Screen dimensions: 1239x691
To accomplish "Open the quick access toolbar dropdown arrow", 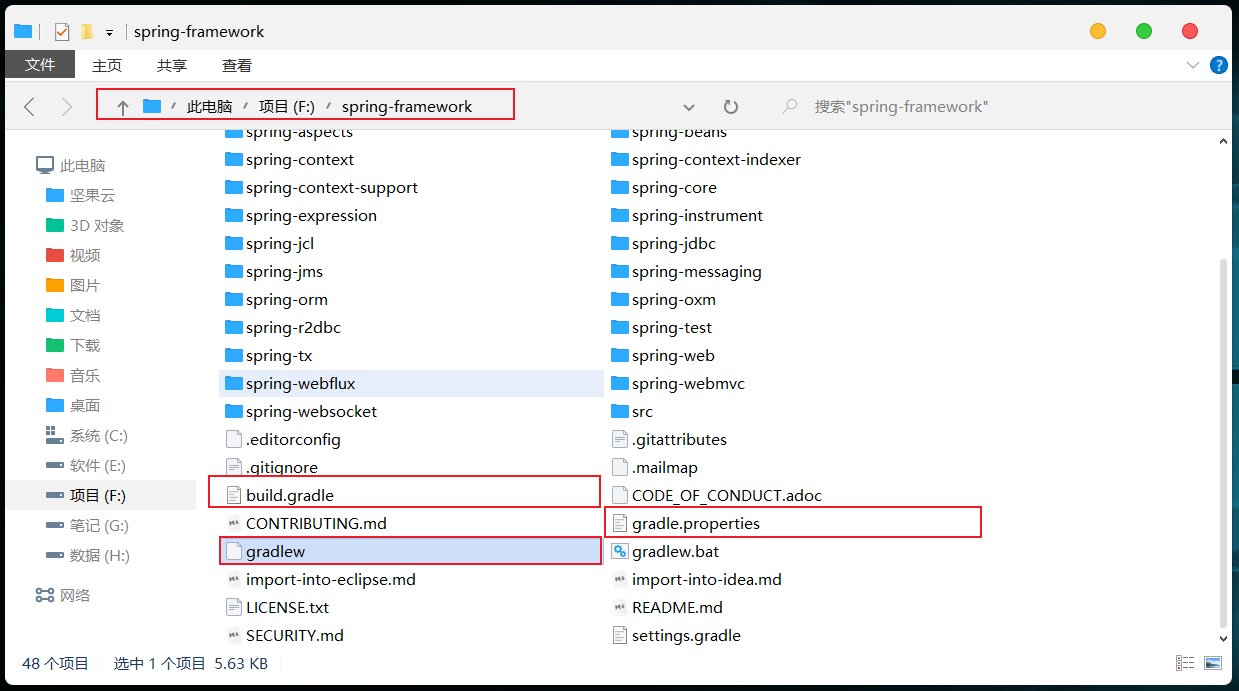I will pyautogui.click(x=109, y=33).
